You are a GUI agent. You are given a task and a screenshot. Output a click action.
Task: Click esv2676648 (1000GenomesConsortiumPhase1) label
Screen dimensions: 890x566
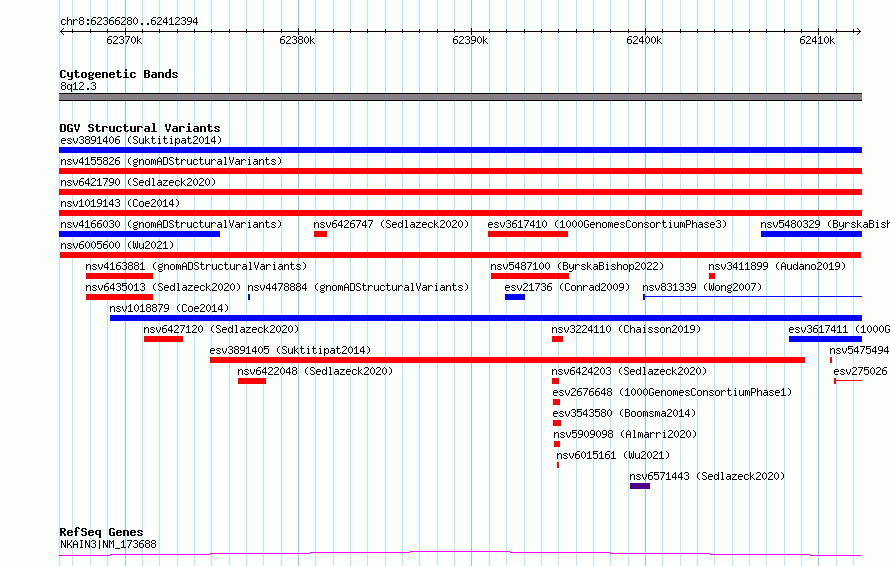point(672,392)
